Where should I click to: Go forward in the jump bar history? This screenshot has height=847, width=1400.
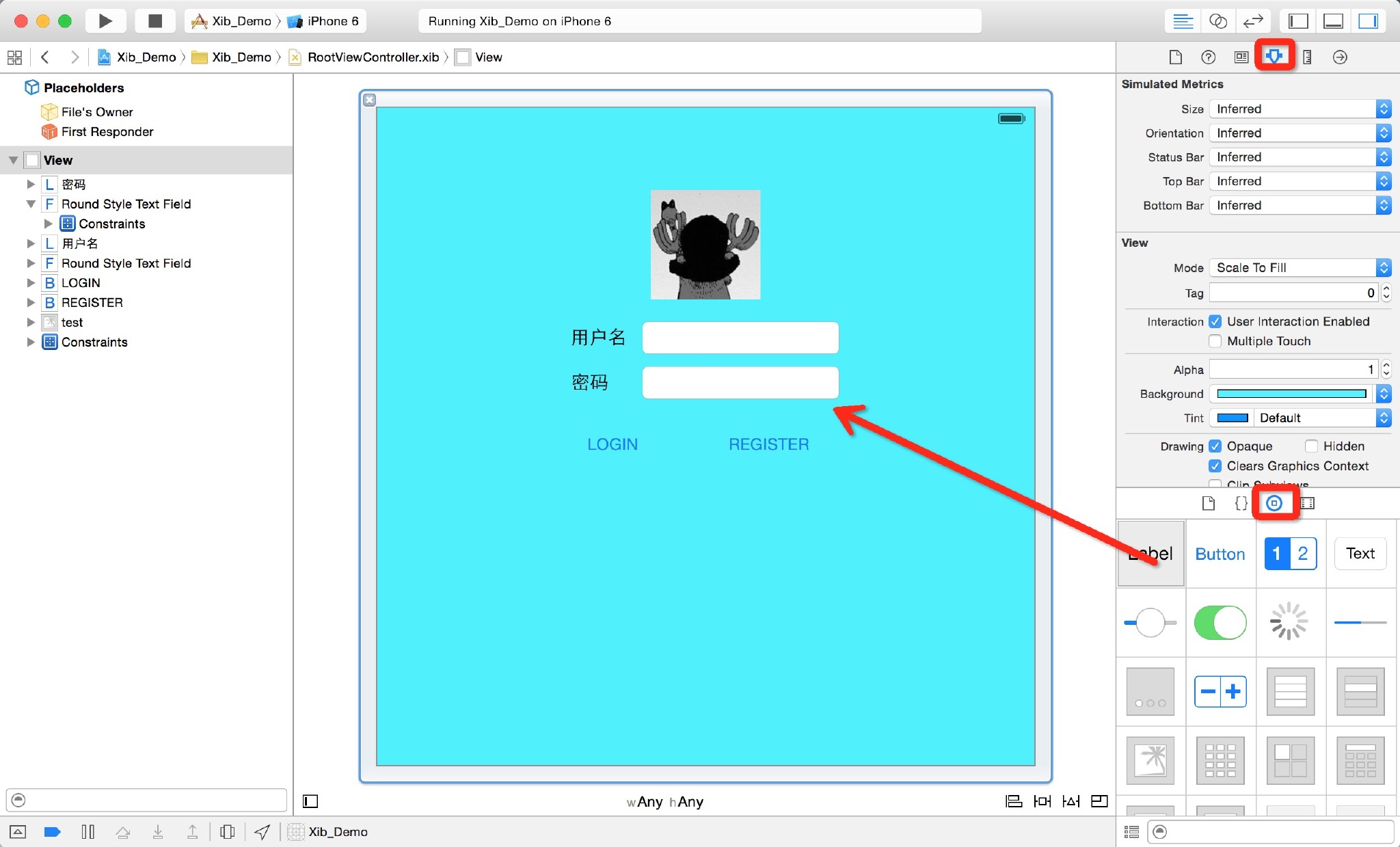tap(75, 57)
